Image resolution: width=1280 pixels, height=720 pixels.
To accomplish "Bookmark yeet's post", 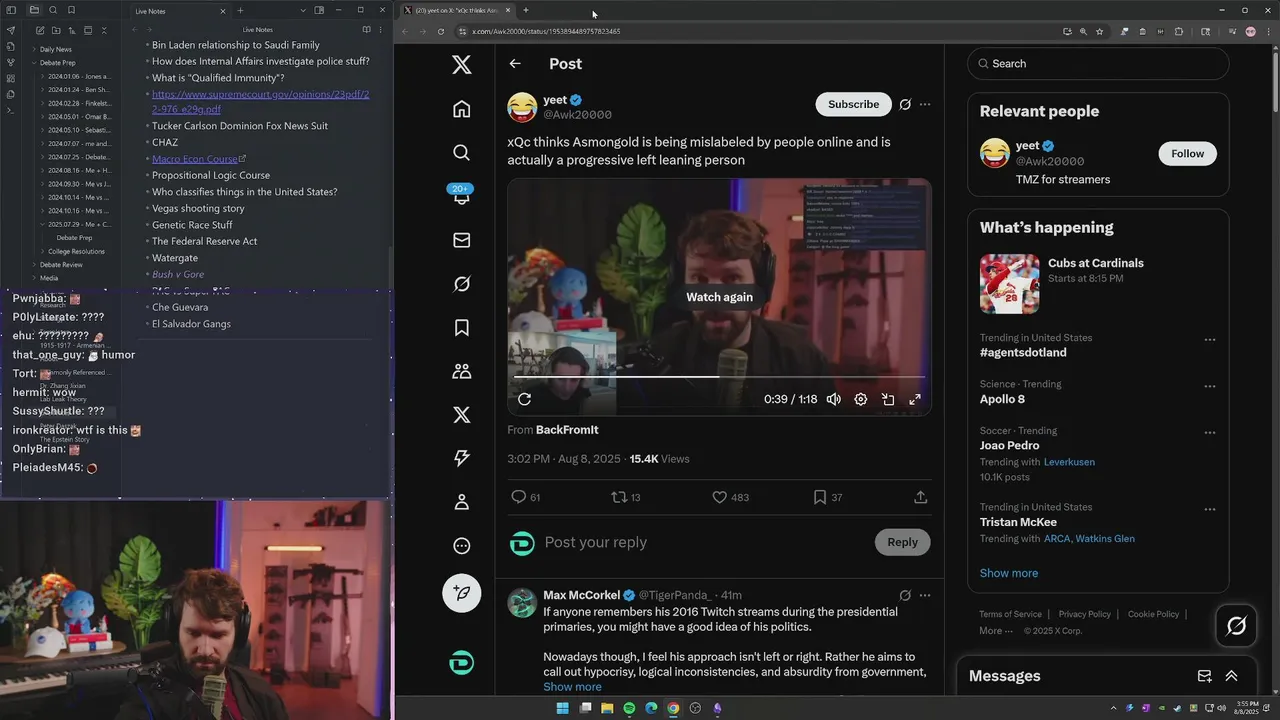I will pos(819,497).
